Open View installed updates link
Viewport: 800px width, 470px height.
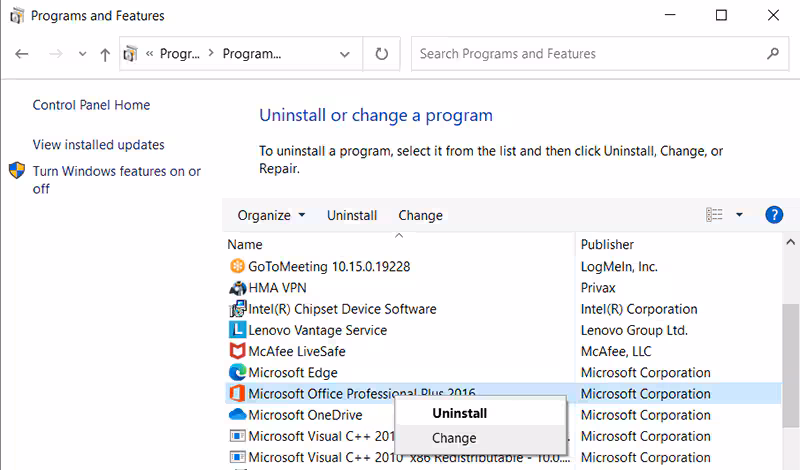[98, 145]
